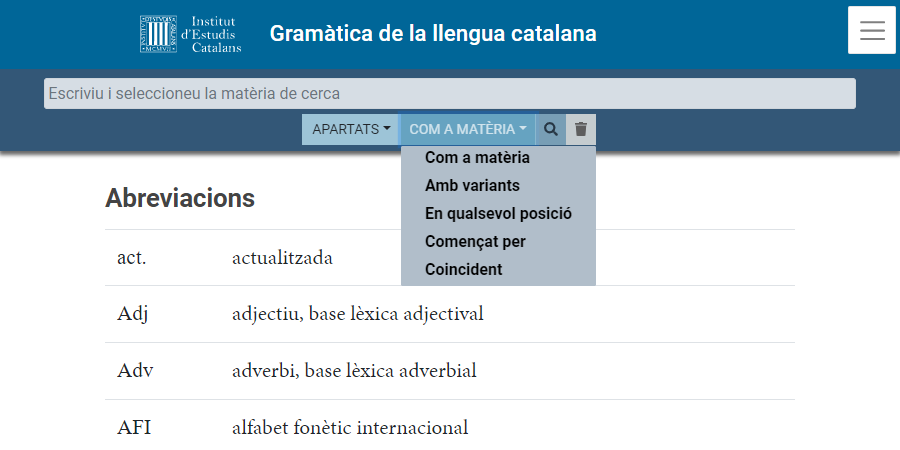The height and width of the screenshot is (450, 900).
Task: Select the 'Adj' abbreviation cell
Action: (133, 314)
